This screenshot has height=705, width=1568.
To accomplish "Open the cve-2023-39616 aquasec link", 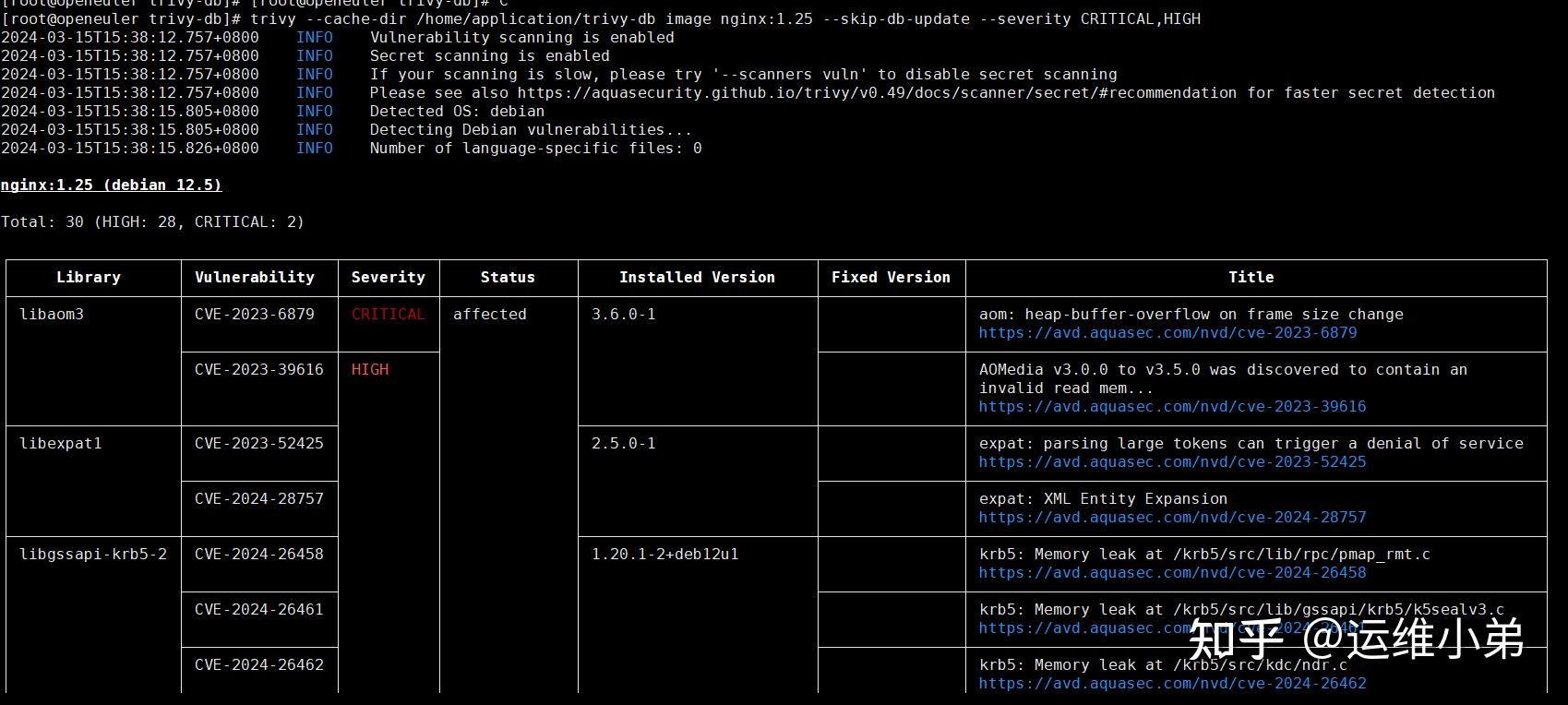I will (x=1172, y=407).
